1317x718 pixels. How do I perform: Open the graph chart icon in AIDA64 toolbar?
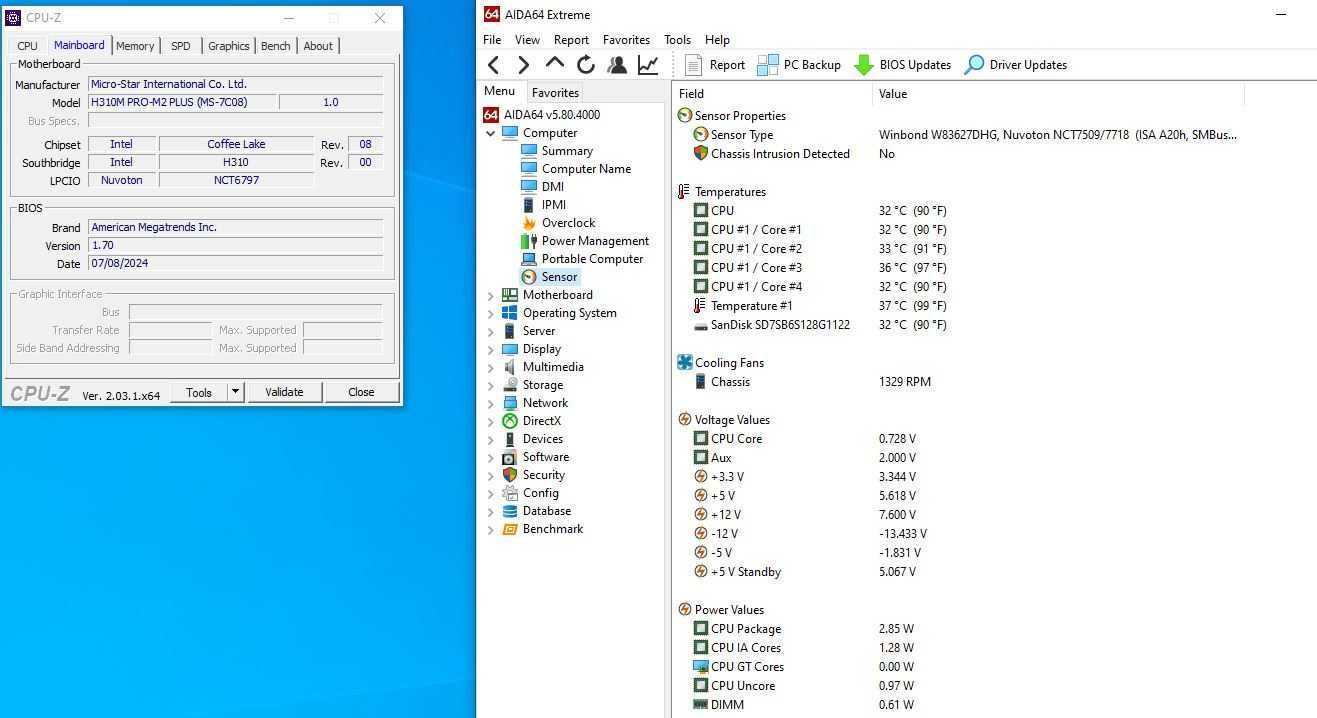[648, 65]
